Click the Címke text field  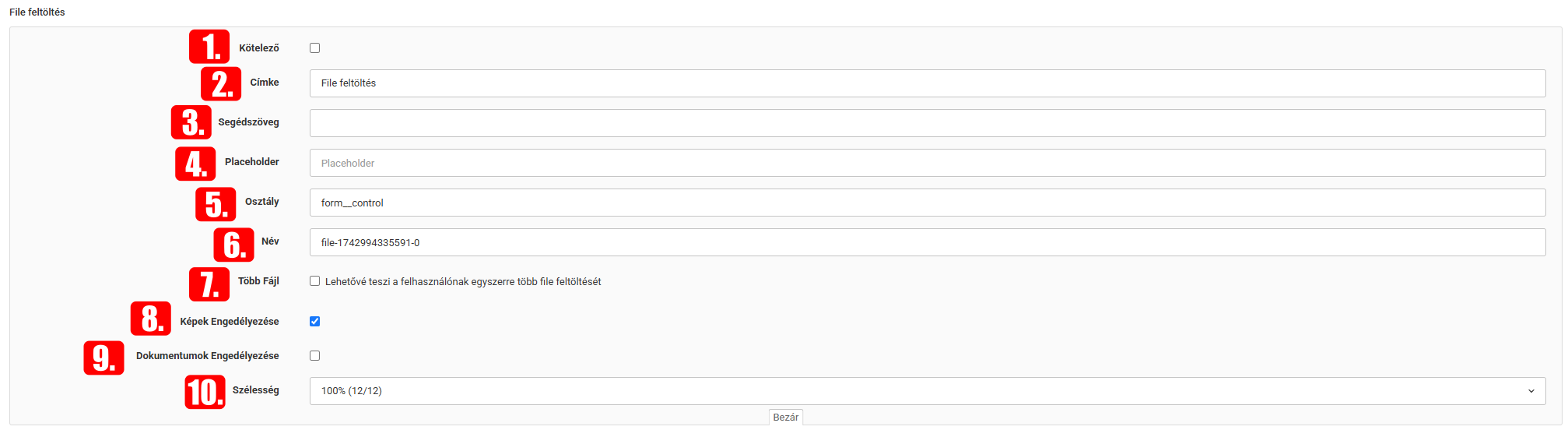click(x=926, y=83)
